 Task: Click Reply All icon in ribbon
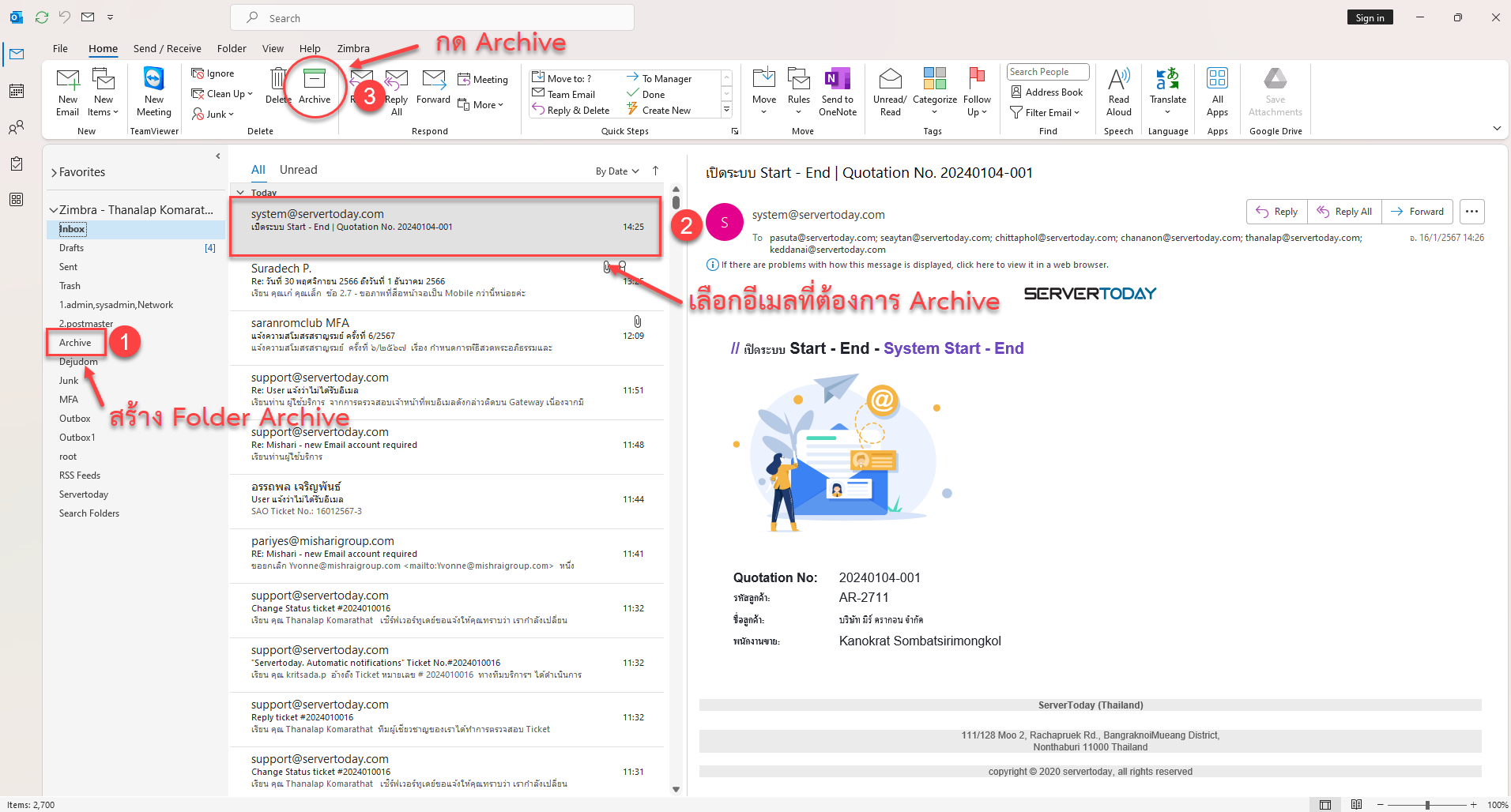tap(396, 80)
